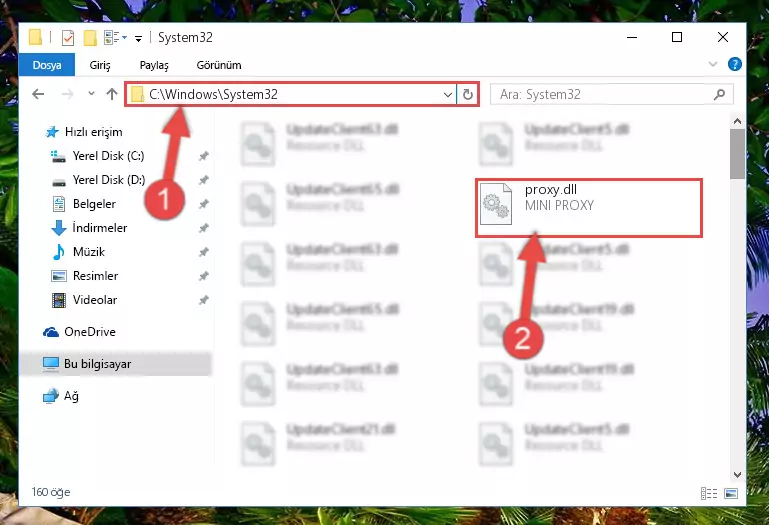Viewport: 769px width, 525px height.
Task: Minimize the System32 window
Action: pyautogui.click(x=632, y=37)
